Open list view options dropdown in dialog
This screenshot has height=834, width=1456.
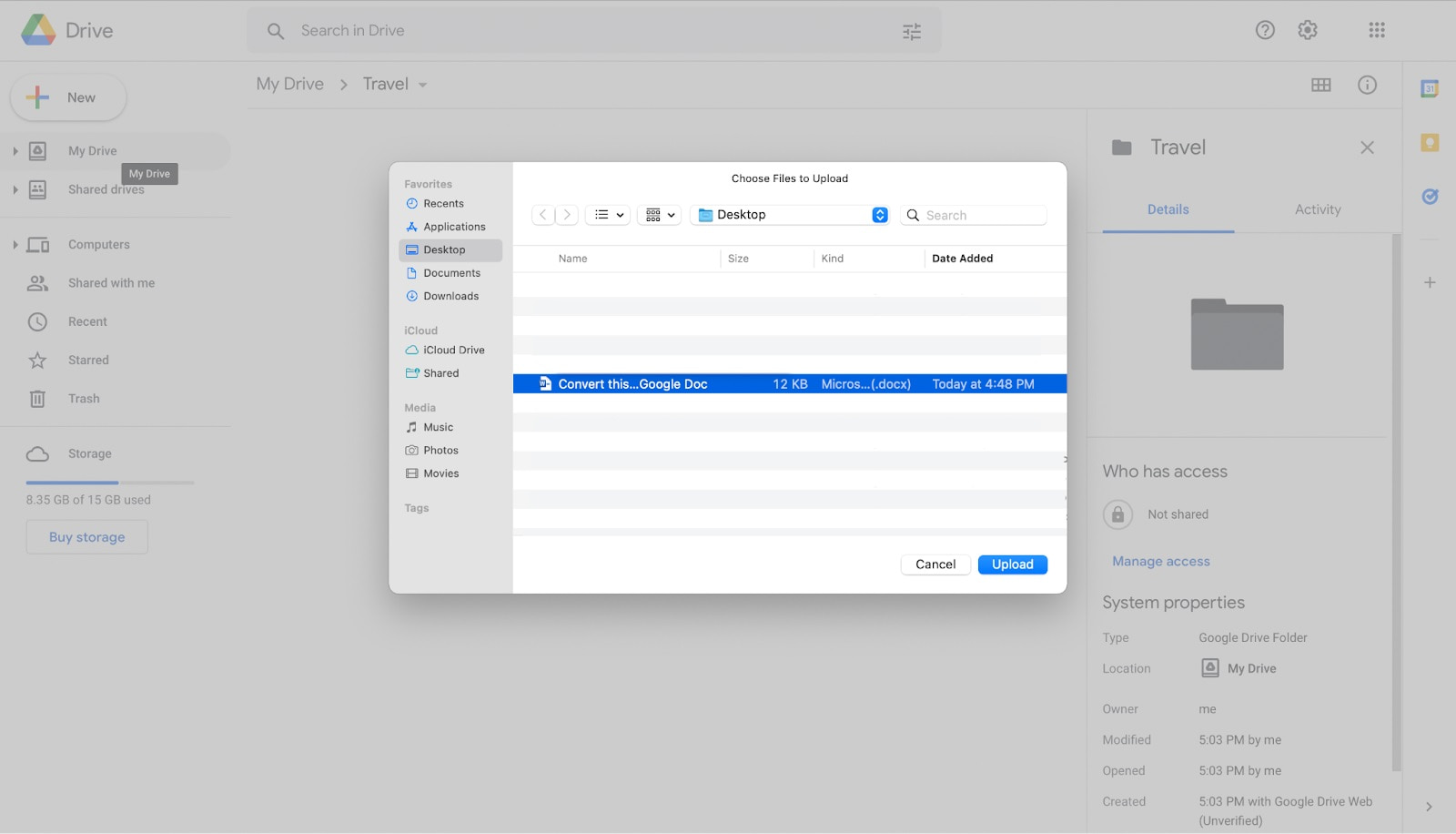609,215
